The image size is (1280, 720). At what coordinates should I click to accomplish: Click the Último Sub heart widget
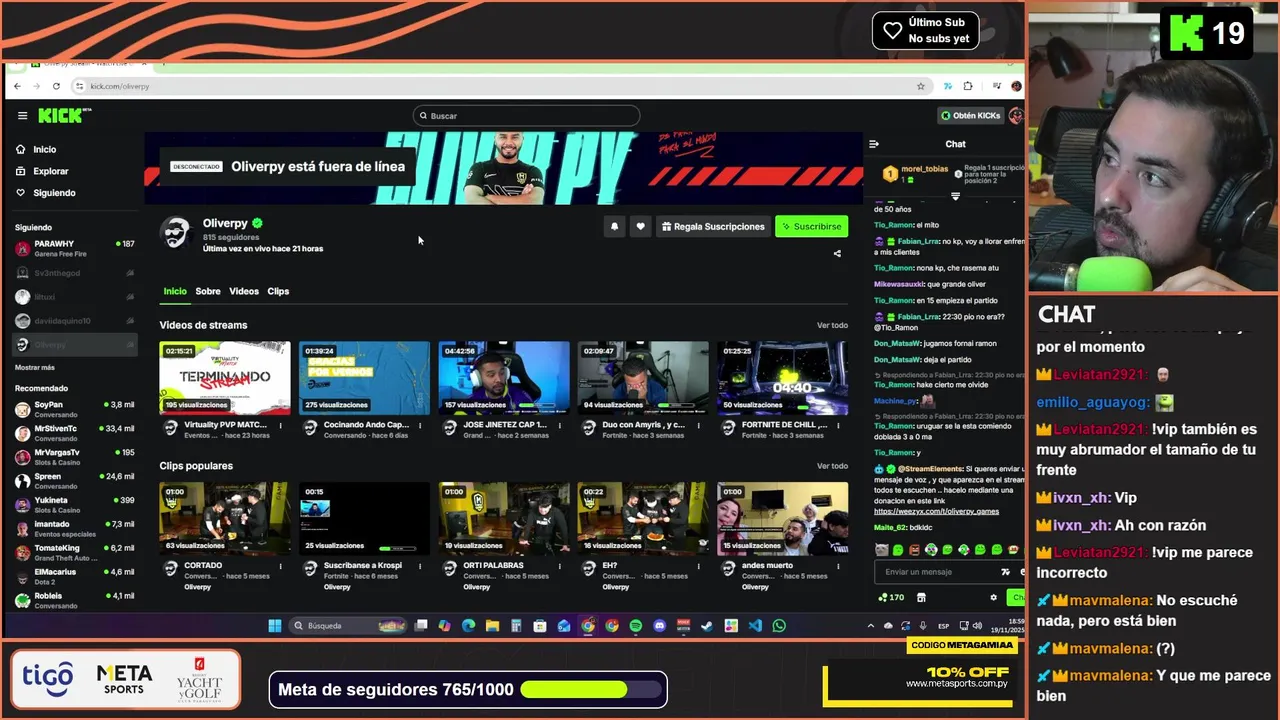(x=925, y=30)
